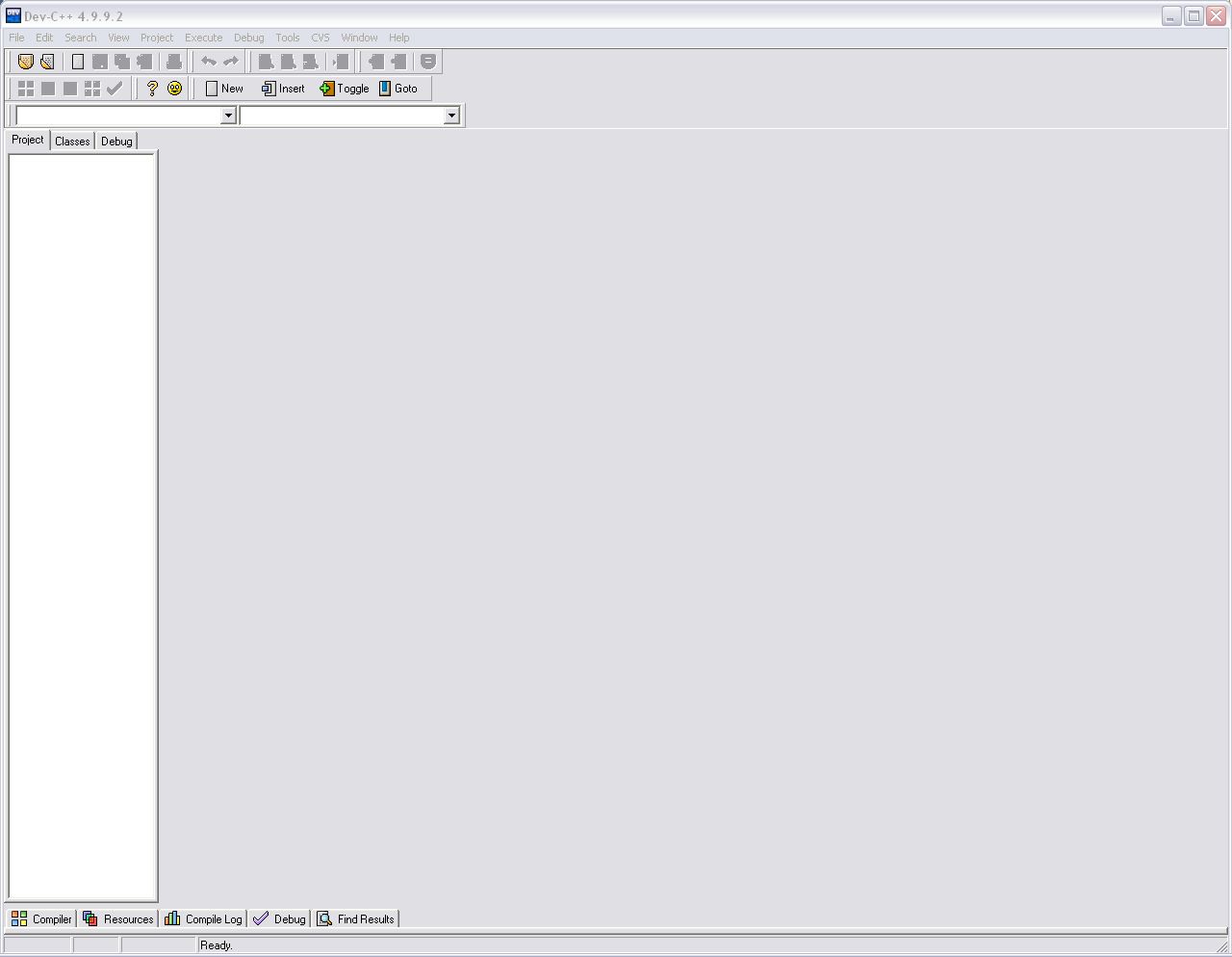Click the Insert button

point(283,89)
